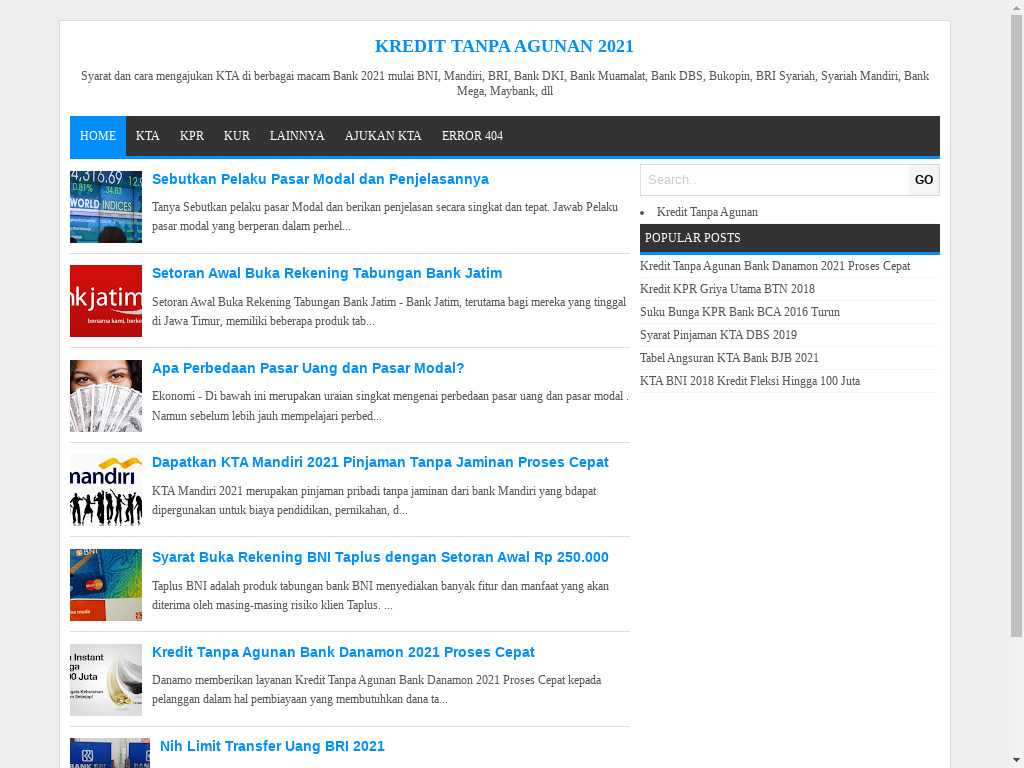The image size is (1024, 768).
Task: Go to the HOME menu item
Action: click(98, 136)
